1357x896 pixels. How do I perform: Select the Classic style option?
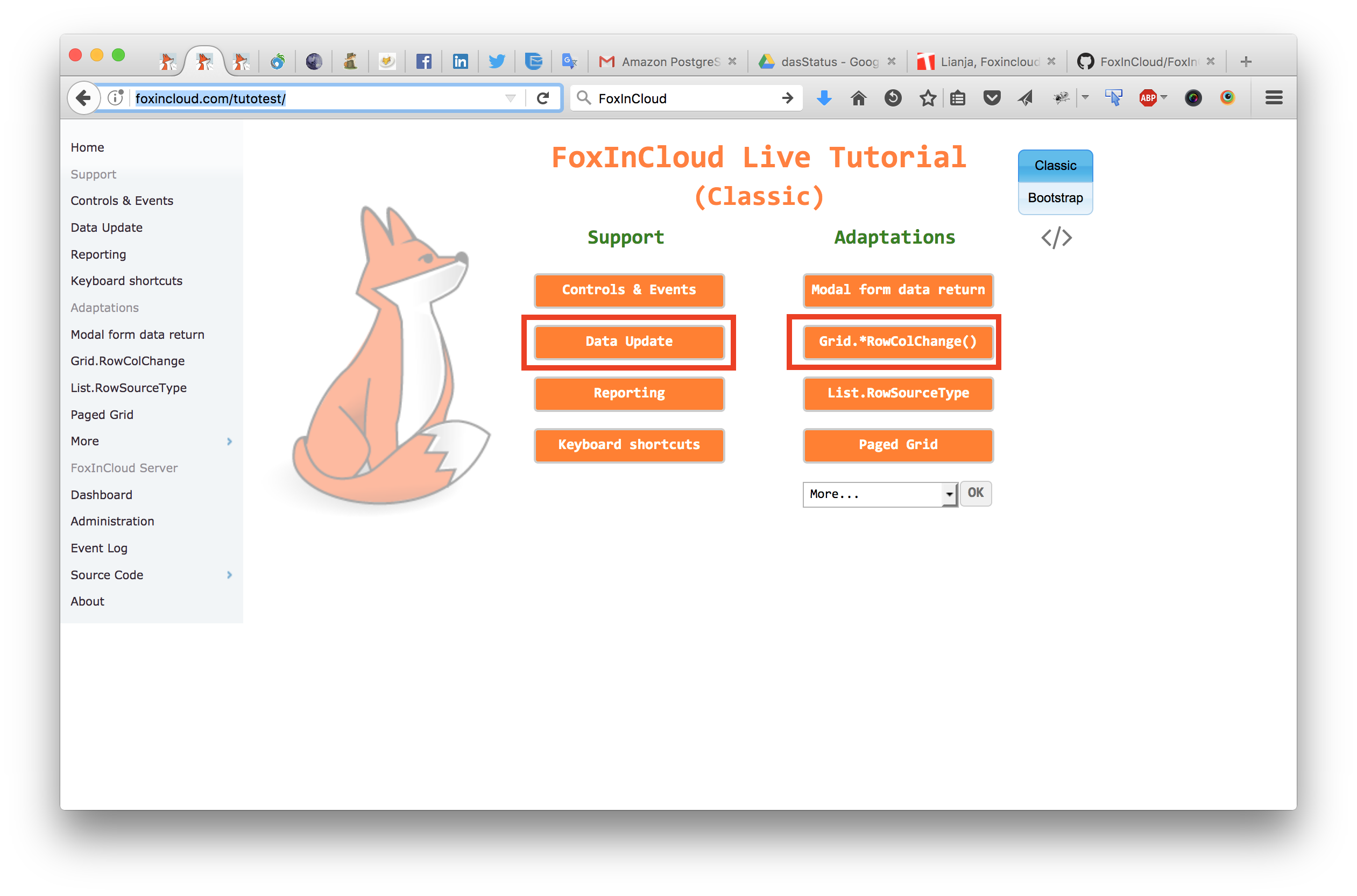1055,166
